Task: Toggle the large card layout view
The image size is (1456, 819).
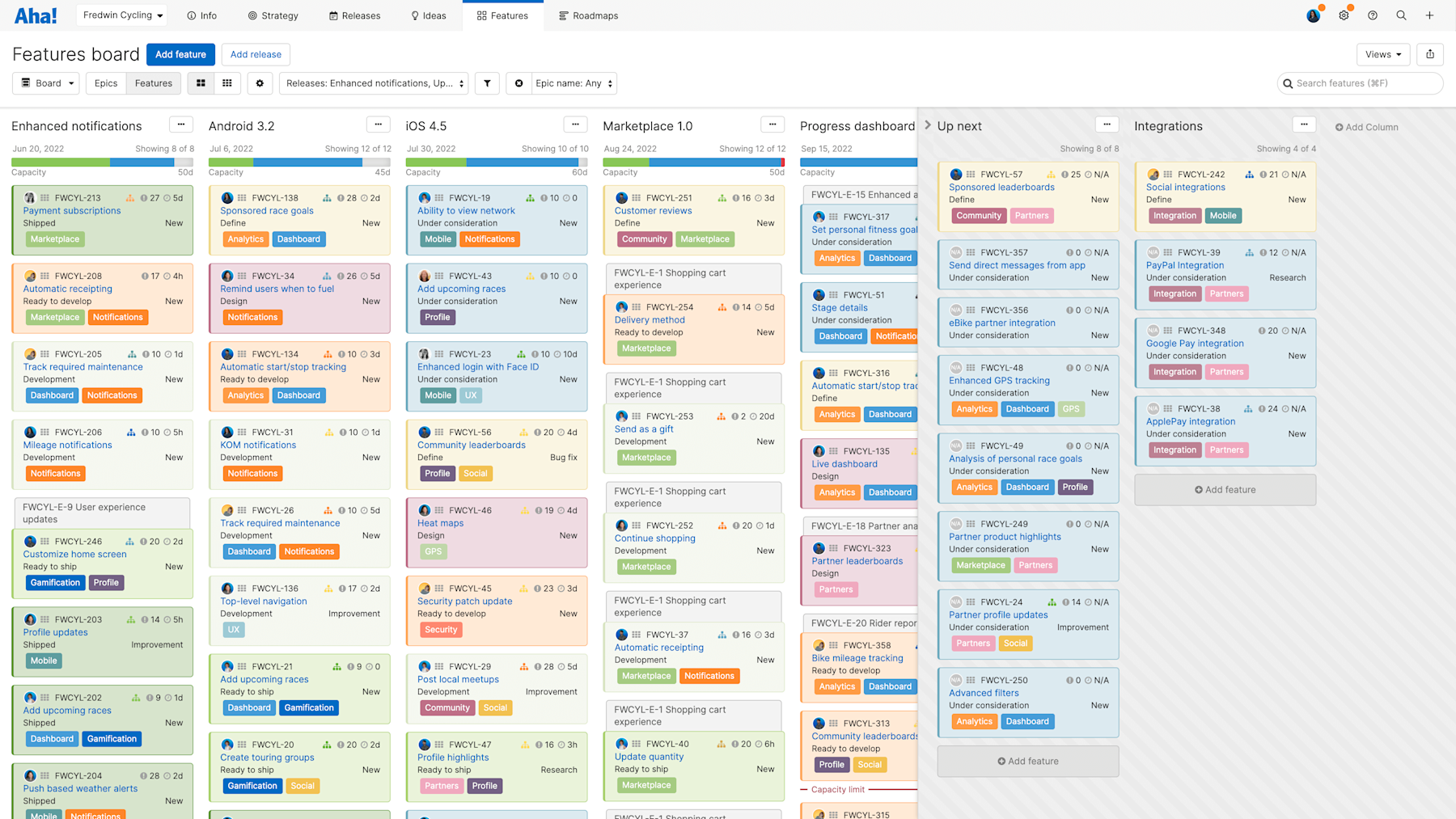Action: (201, 83)
